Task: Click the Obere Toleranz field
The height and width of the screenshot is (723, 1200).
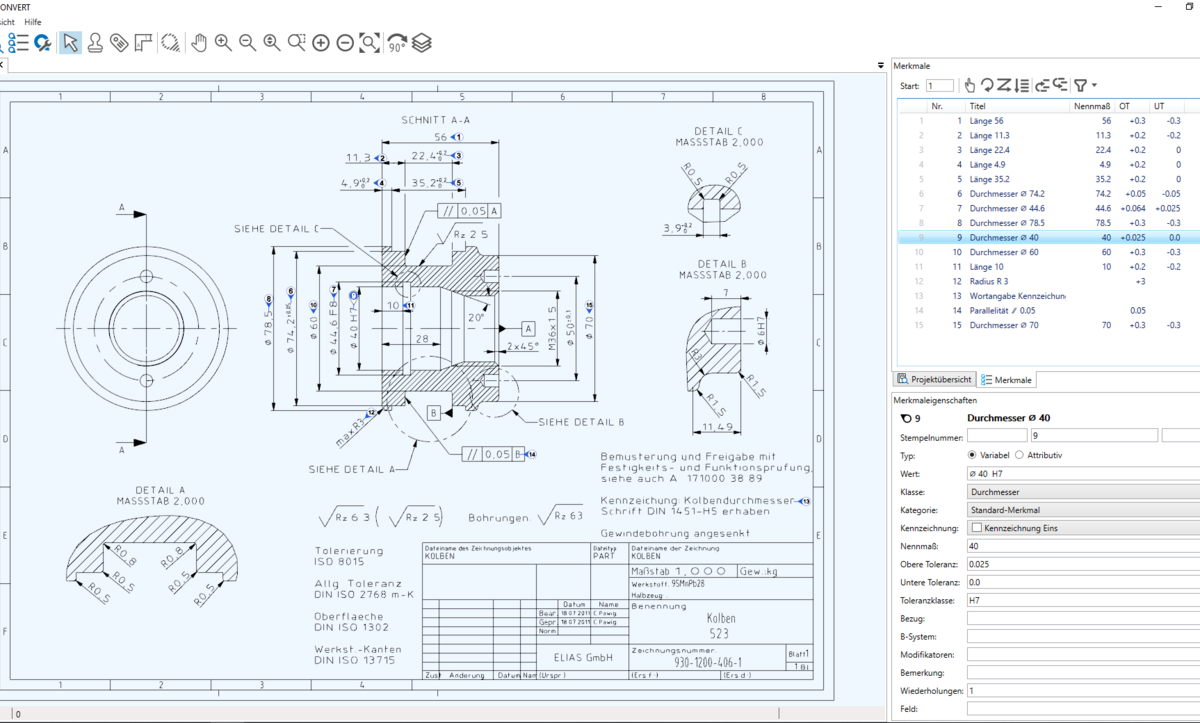Action: [1083, 565]
